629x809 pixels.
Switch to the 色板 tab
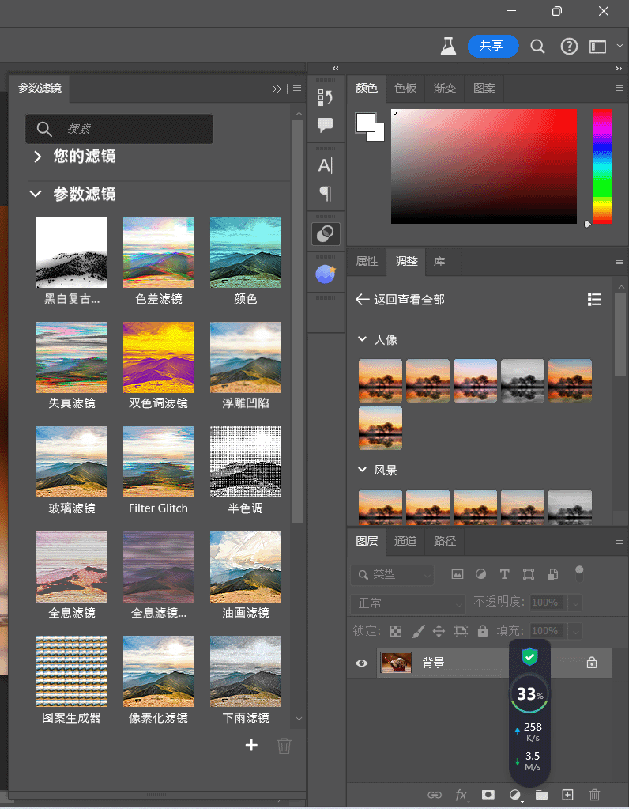(x=405, y=88)
